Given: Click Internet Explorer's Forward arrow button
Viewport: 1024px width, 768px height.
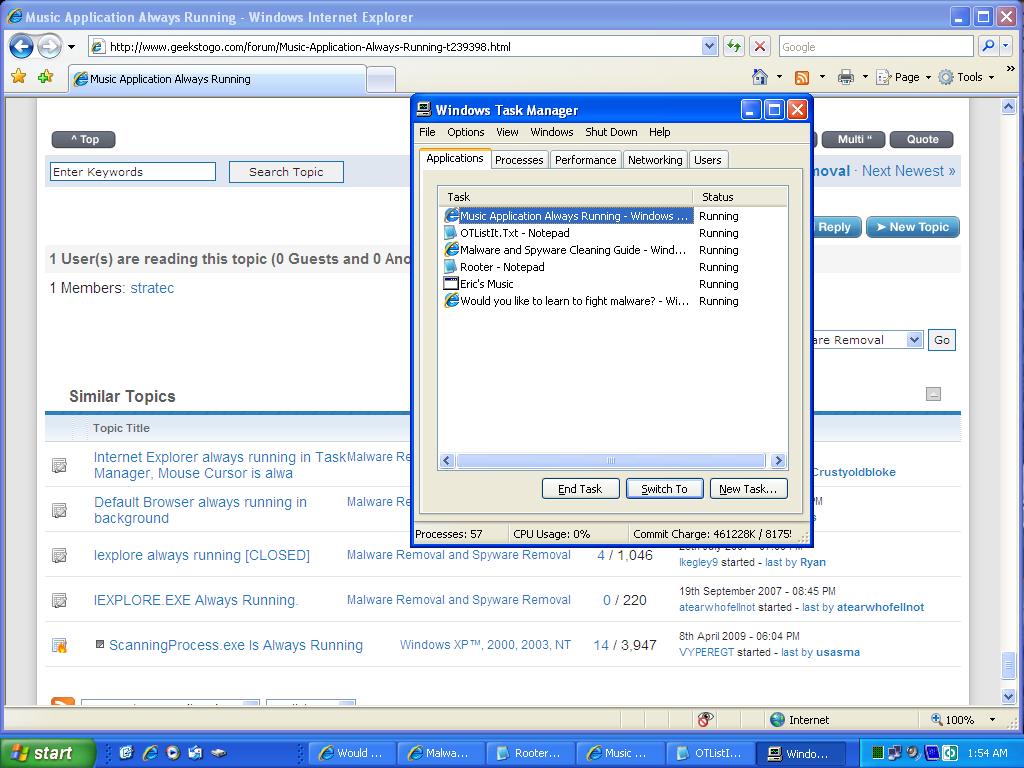Looking at the screenshot, I should pyautogui.click(x=49, y=46).
